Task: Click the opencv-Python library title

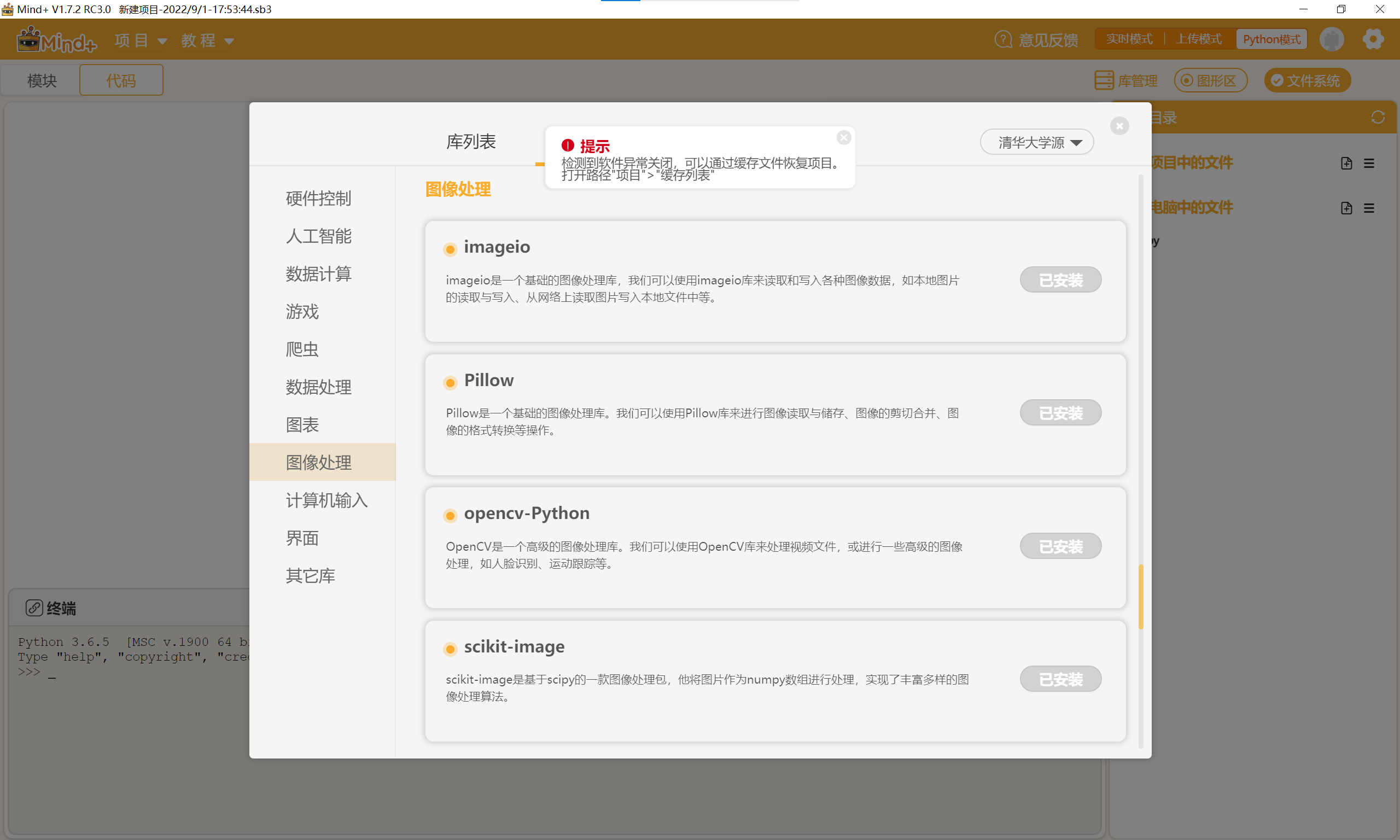Action: click(526, 513)
